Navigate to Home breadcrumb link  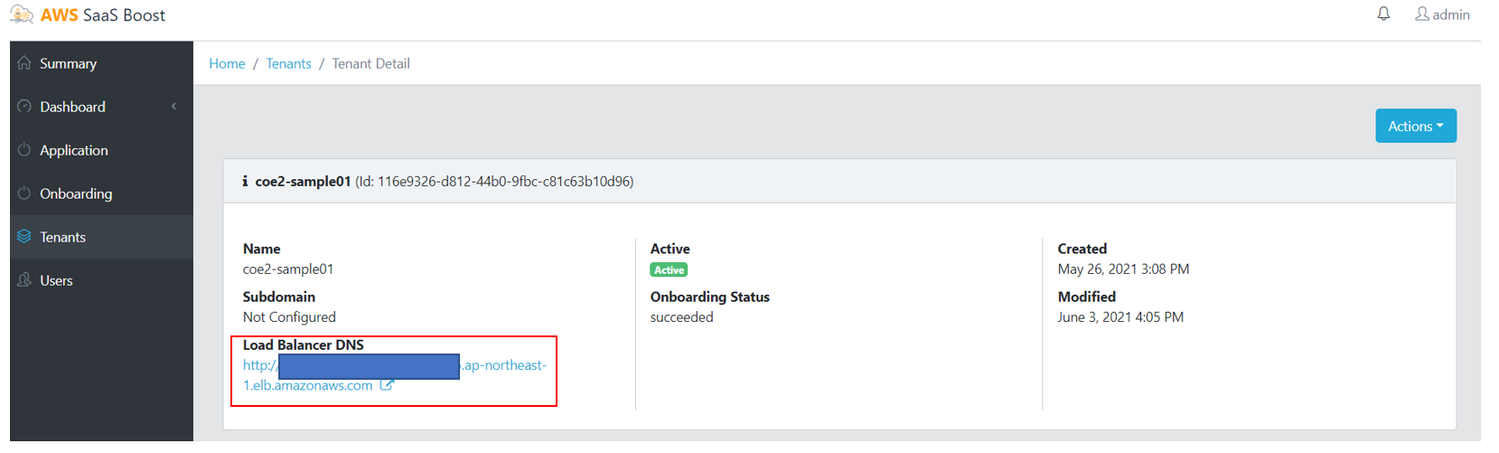[227, 64]
